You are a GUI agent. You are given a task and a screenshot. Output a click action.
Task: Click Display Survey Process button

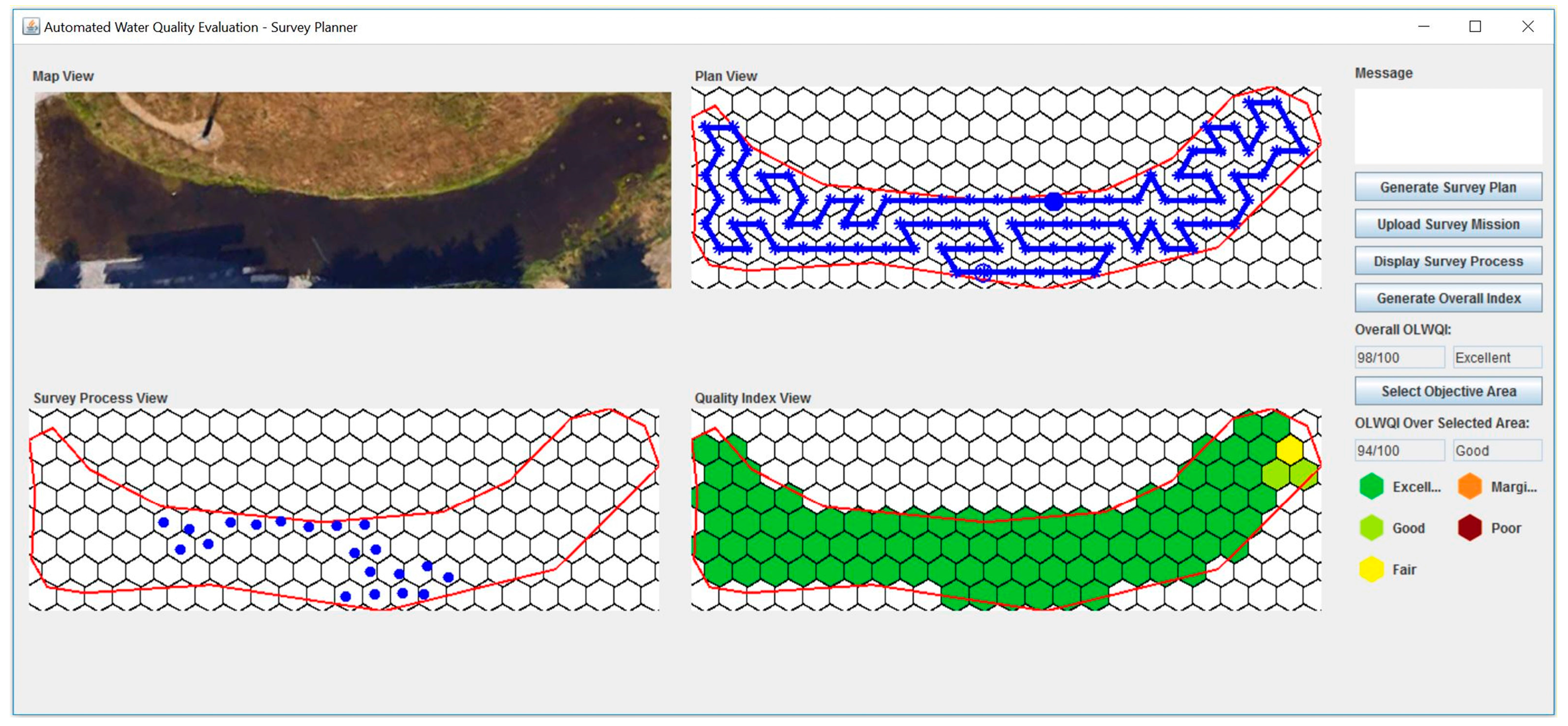click(x=1448, y=261)
